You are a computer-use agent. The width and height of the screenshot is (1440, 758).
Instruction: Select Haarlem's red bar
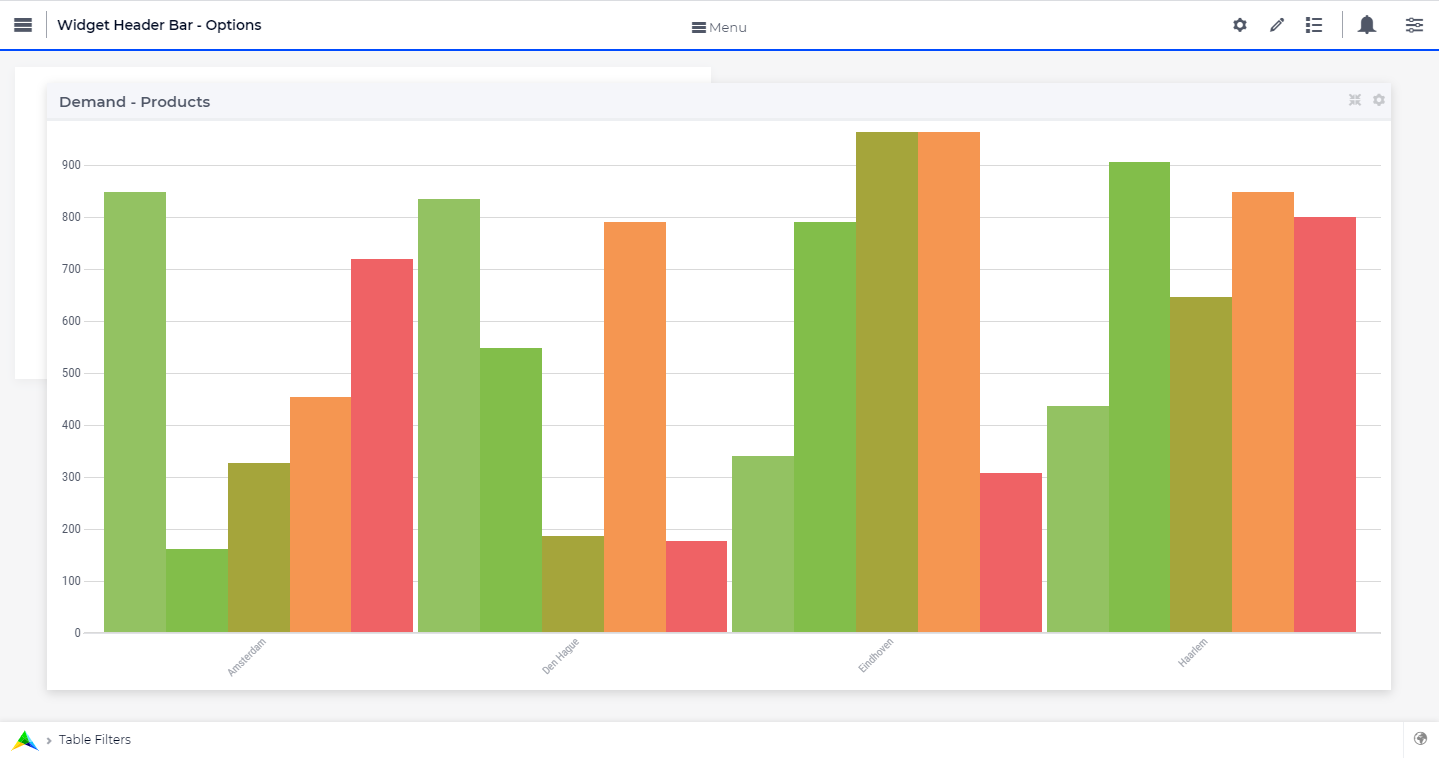(1325, 424)
